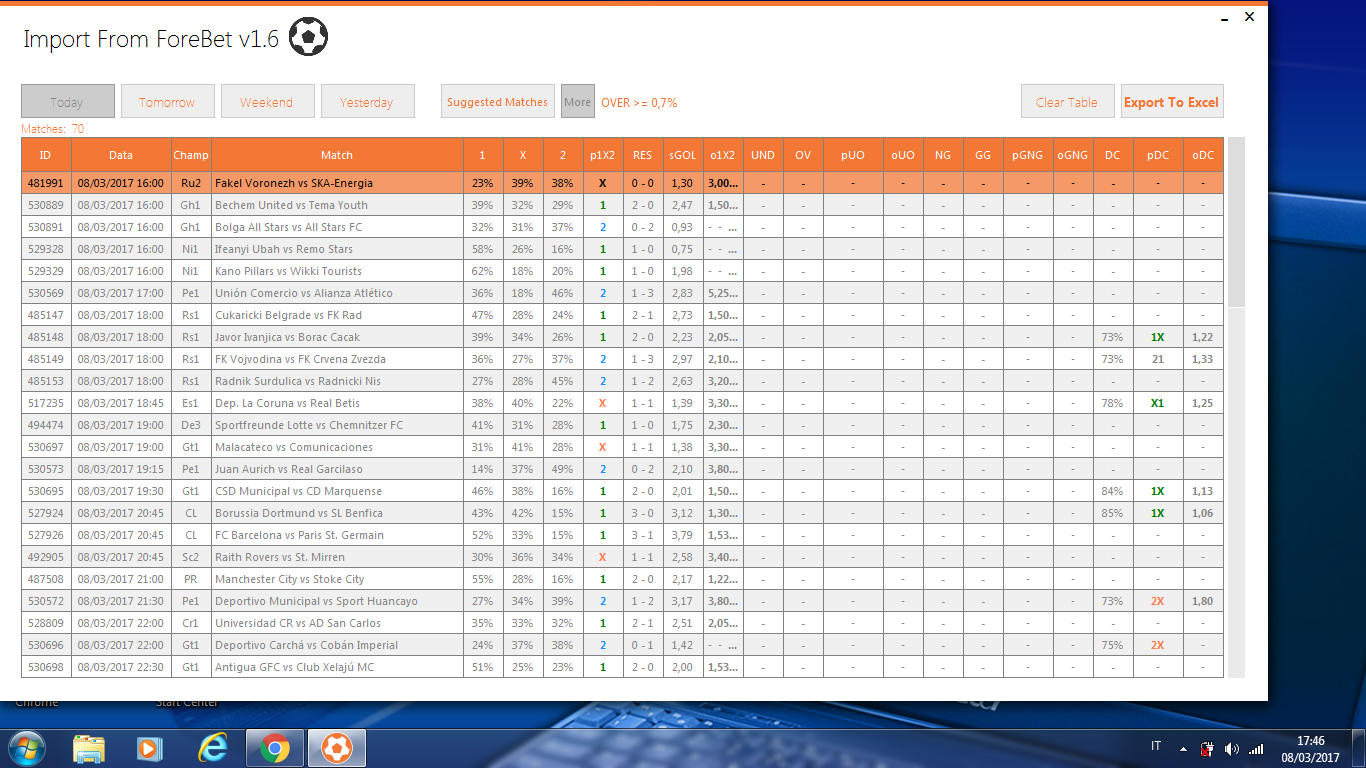The width and height of the screenshot is (1366, 768).
Task: Click pDC column header
Action: (1158, 155)
